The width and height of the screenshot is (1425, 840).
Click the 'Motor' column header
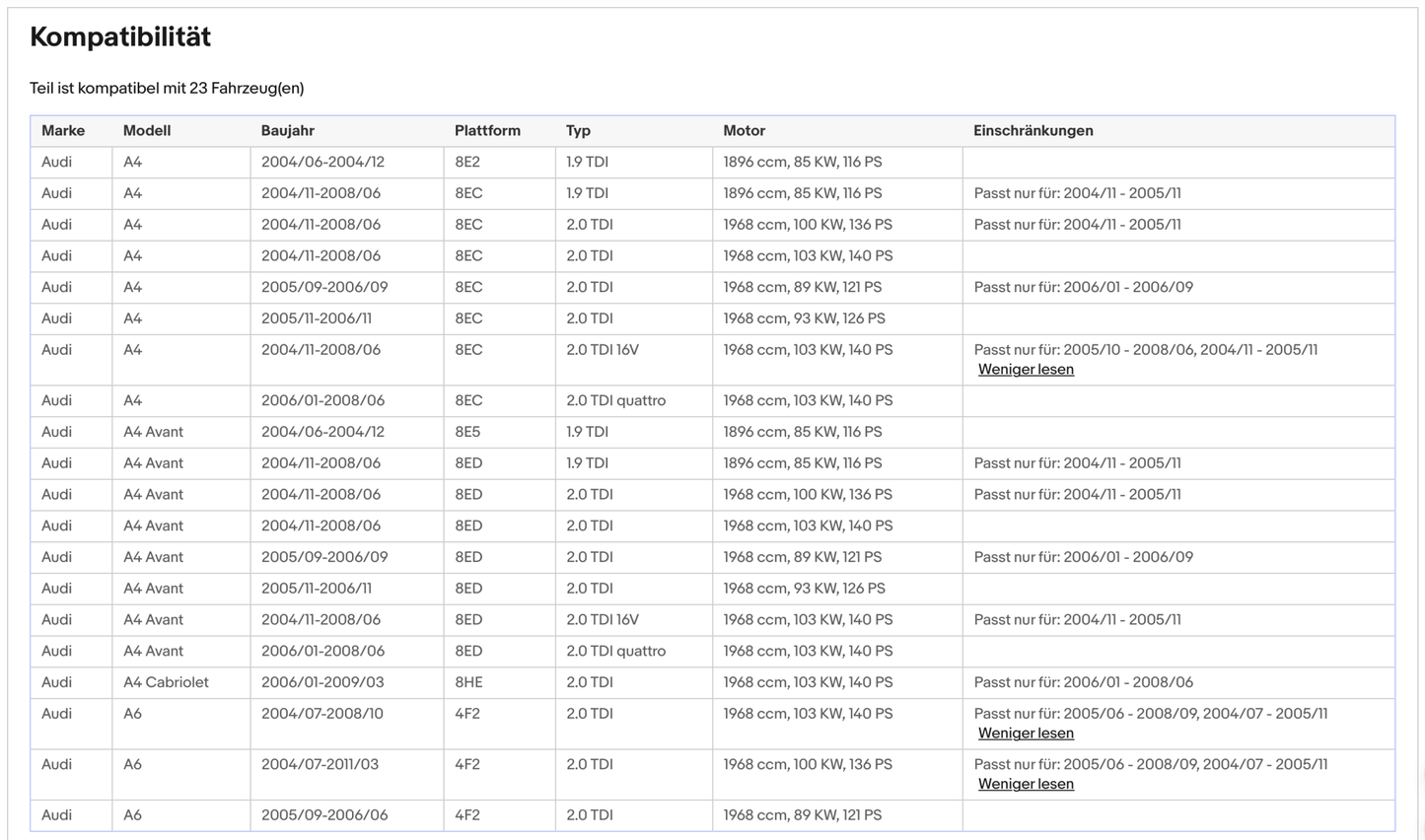(x=744, y=131)
